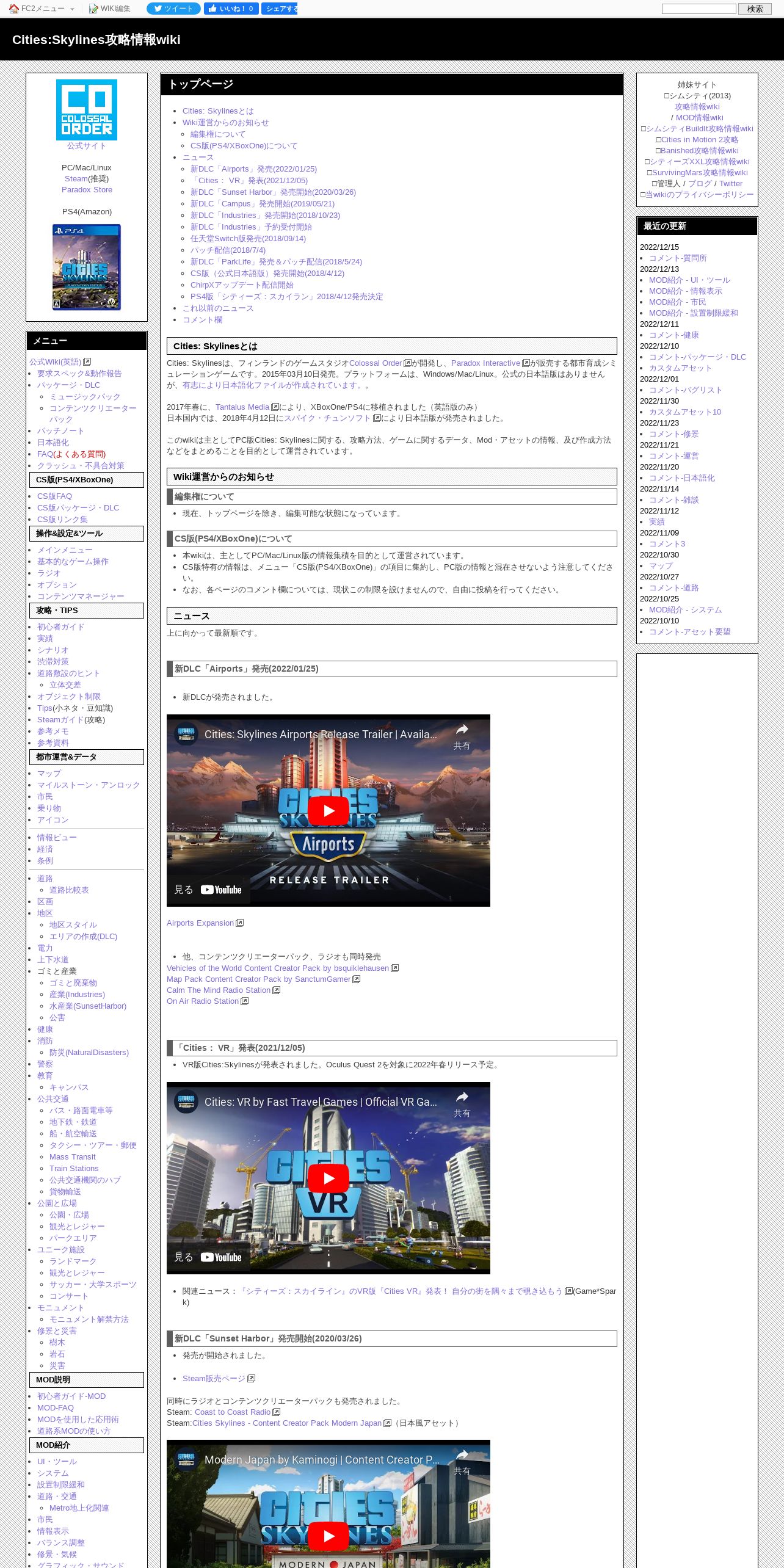Click external link icon after Airports Expansion
Viewport: 784px width, 1568px height.
240,923
